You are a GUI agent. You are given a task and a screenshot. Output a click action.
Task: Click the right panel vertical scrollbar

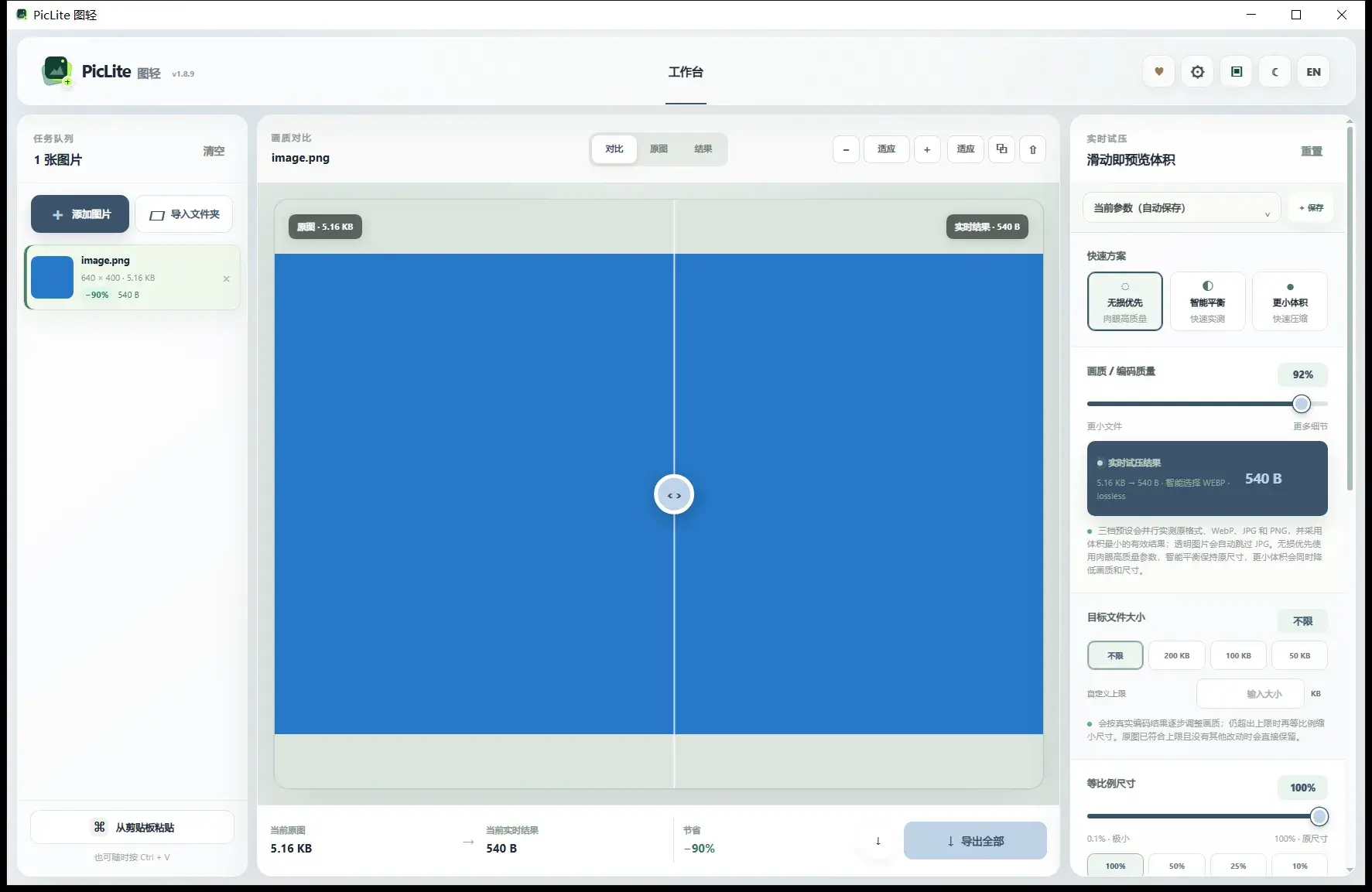click(x=1350, y=309)
